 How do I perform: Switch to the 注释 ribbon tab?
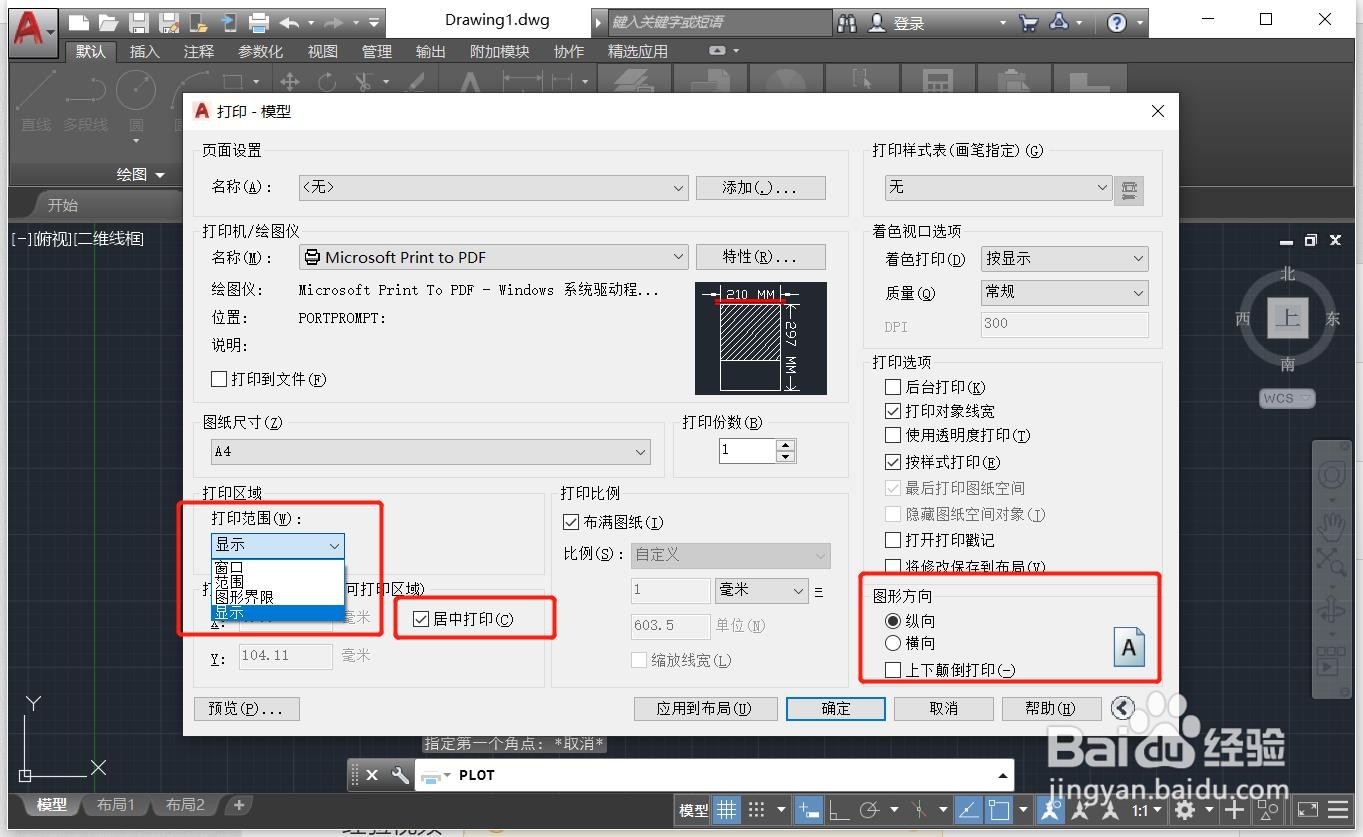click(198, 51)
